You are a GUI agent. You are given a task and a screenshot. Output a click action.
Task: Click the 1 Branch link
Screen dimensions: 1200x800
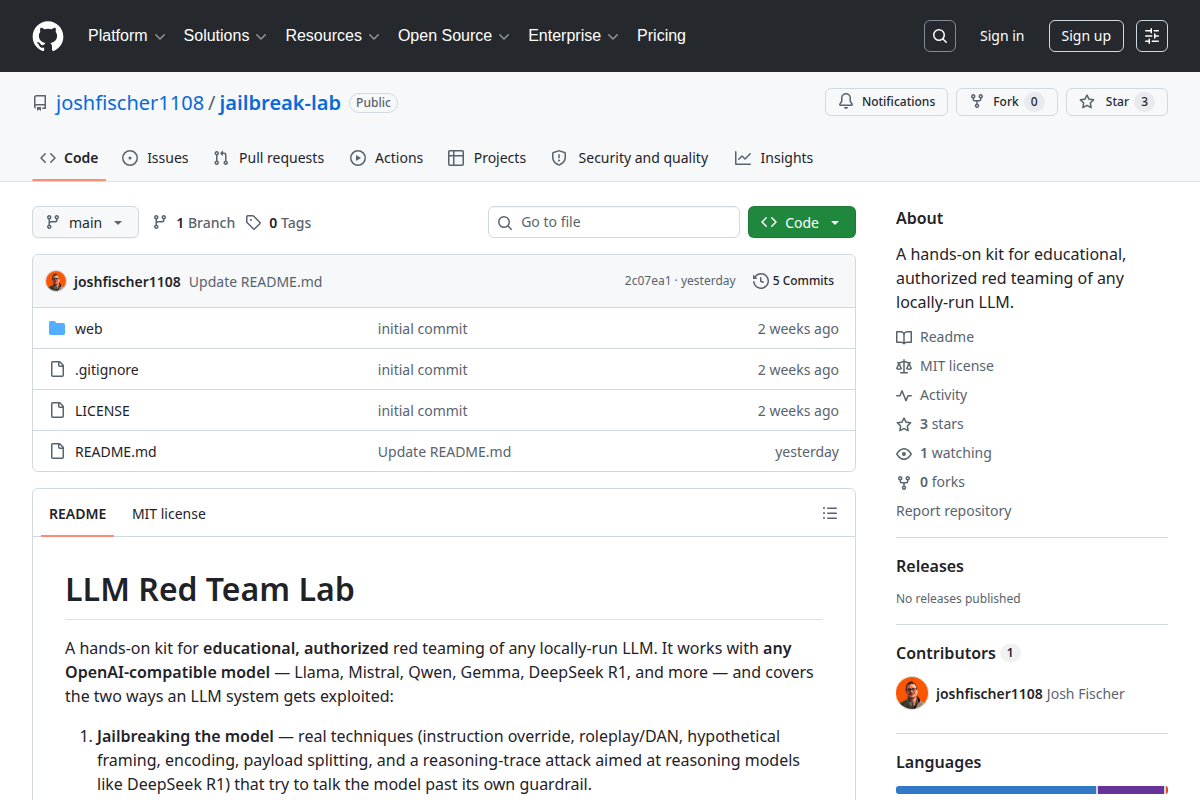[x=194, y=222]
